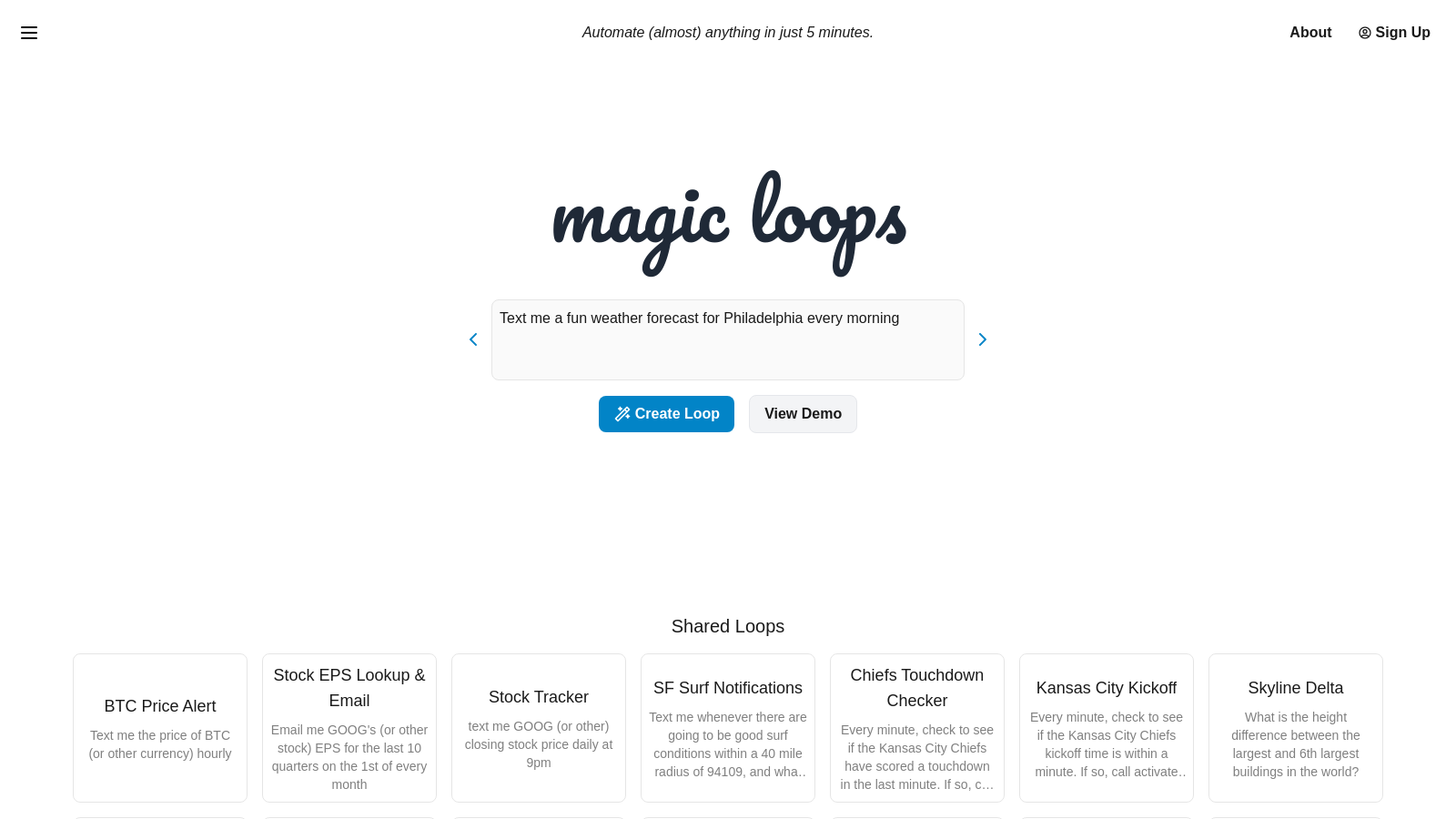Click the magic wand icon inside Create Loop
1456x819 pixels.
[622, 414]
